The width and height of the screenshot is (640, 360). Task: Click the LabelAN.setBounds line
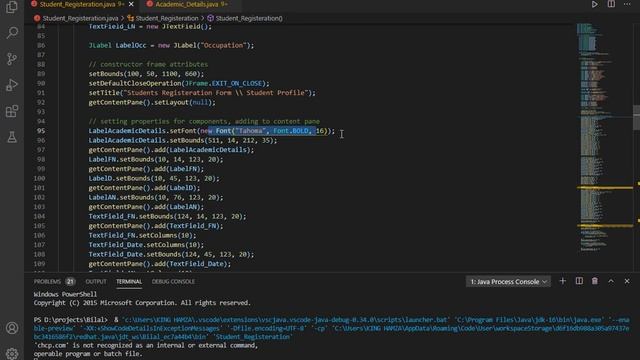(x=156, y=198)
